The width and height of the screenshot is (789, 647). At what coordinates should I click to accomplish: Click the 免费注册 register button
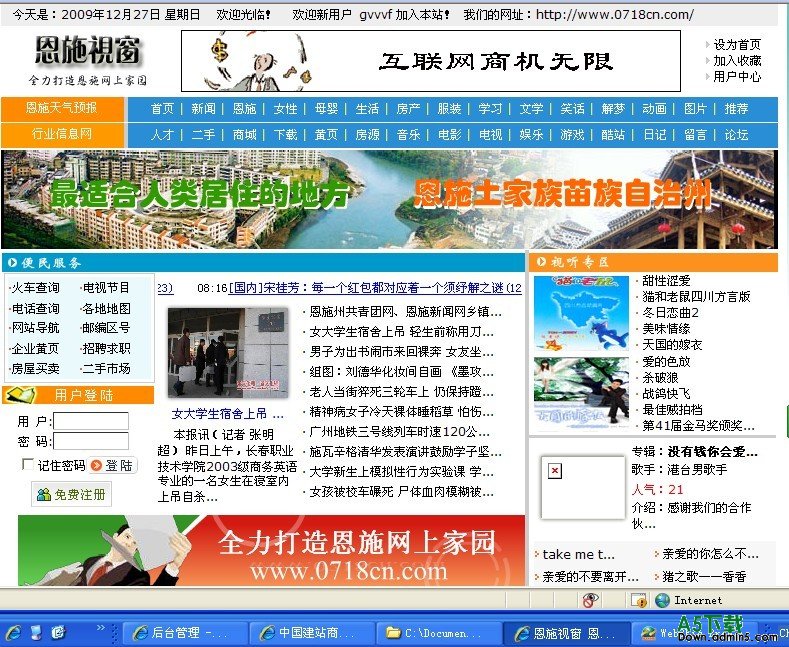[71, 494]
